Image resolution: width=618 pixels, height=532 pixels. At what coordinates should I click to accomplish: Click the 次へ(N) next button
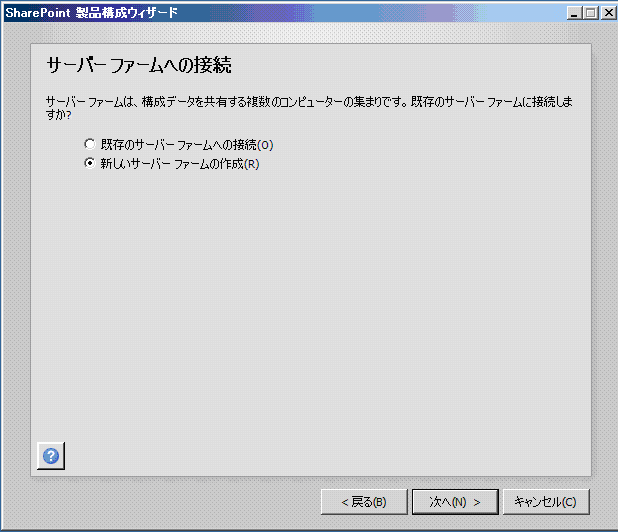point(455,502)
